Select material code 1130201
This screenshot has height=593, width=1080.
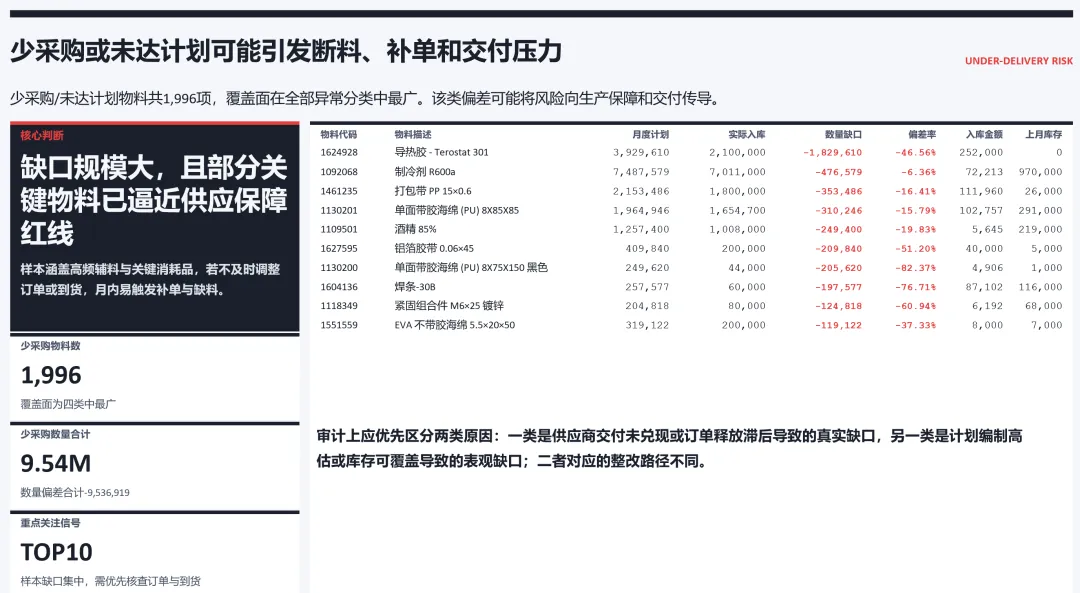[339, 210]
